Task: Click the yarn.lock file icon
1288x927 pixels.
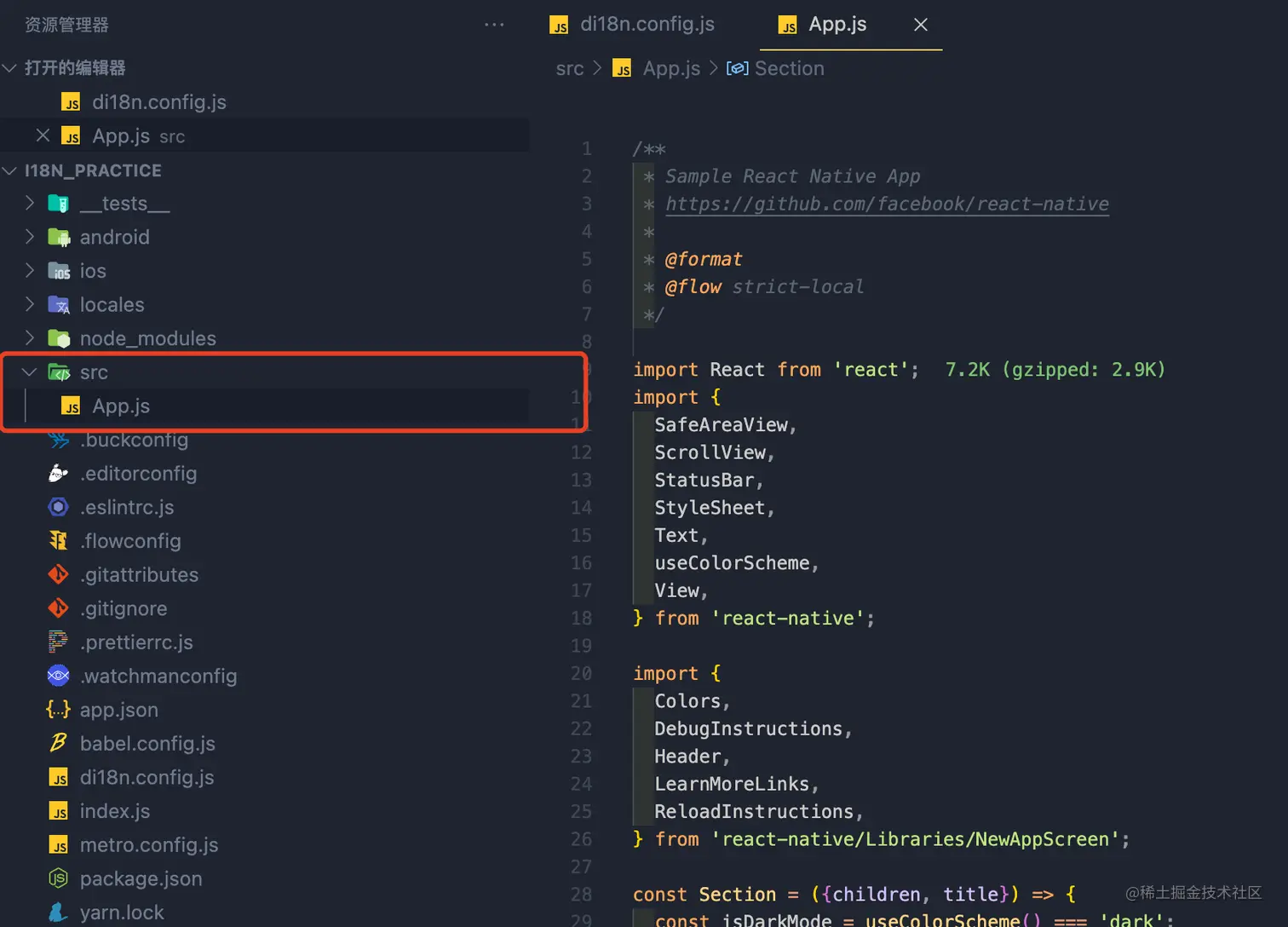Action: click(x=58, y=913)
